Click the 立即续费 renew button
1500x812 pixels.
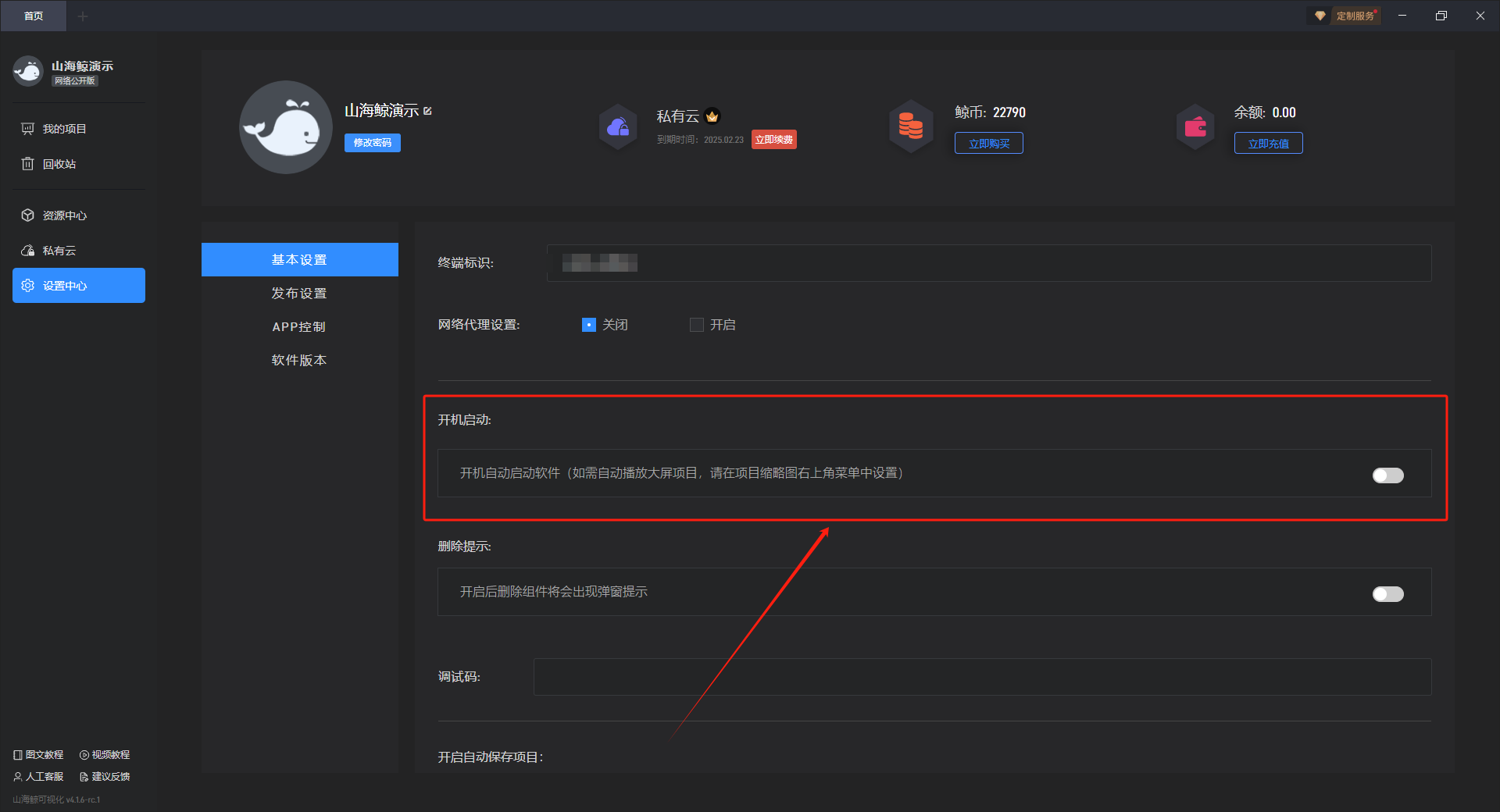point(773,140)
